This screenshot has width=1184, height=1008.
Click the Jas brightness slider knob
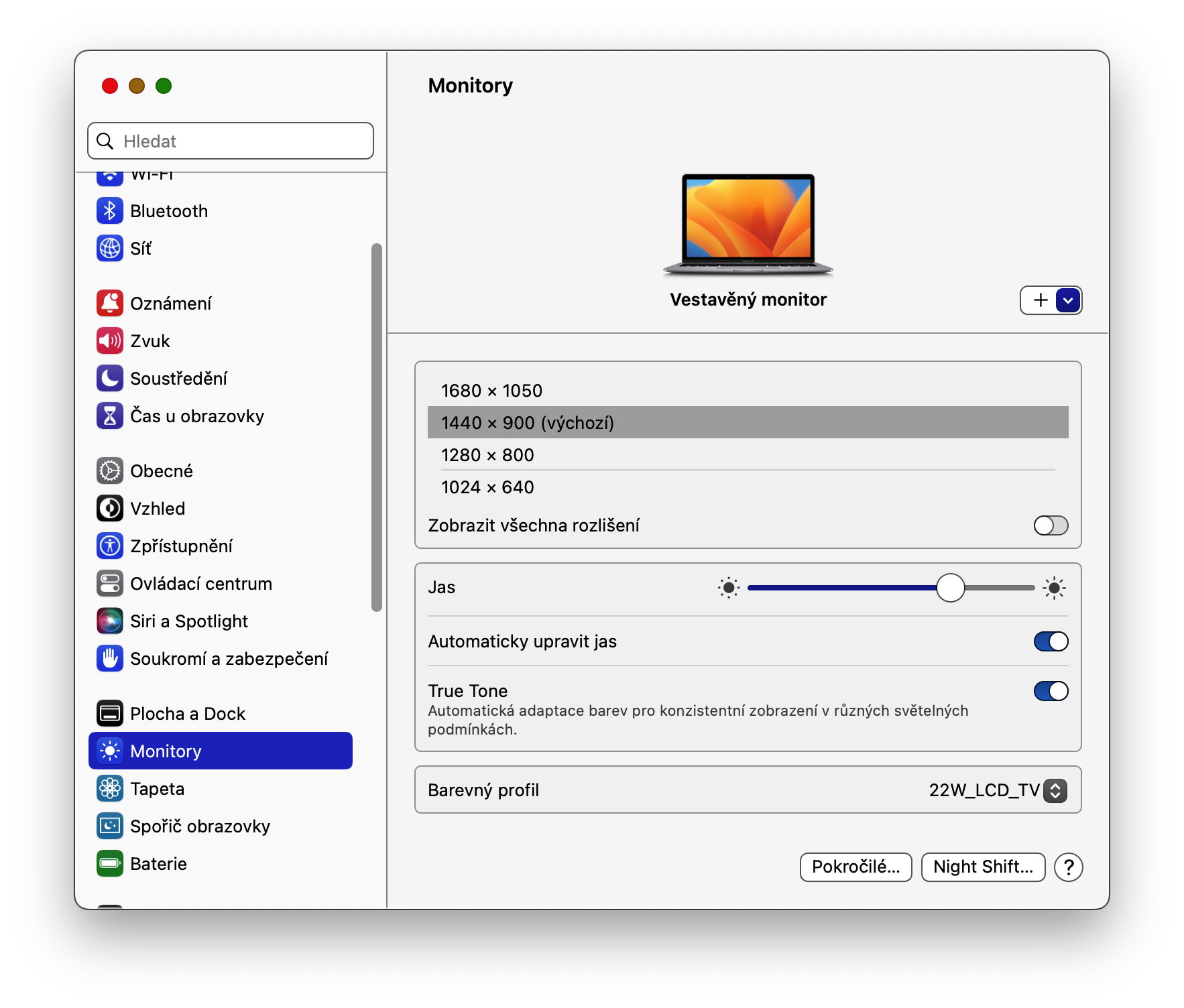(950, 588)
